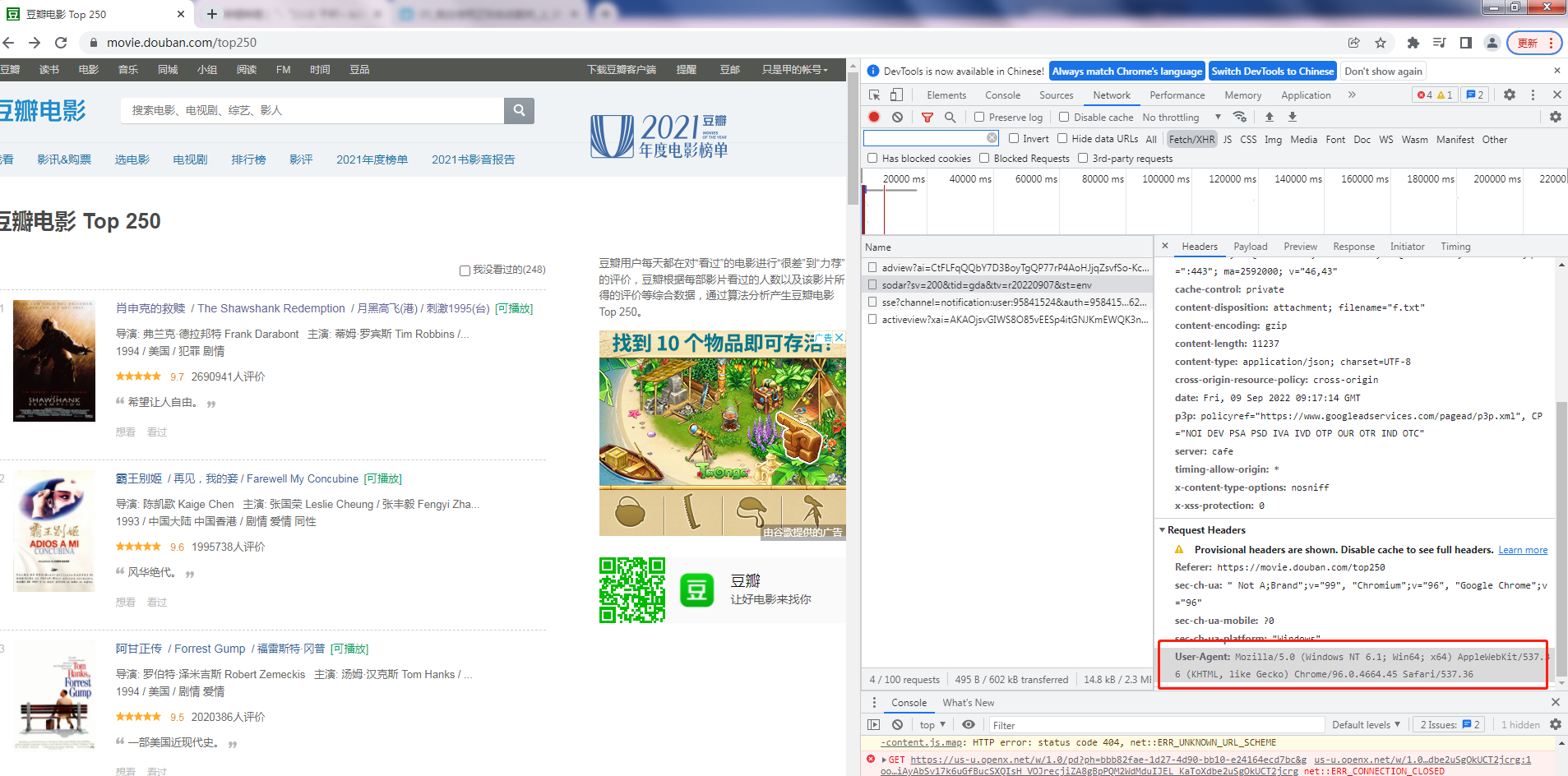This screenshot has width=1568, height=776.
Task: Open Application tab
Action: (x=1306, y=95)
